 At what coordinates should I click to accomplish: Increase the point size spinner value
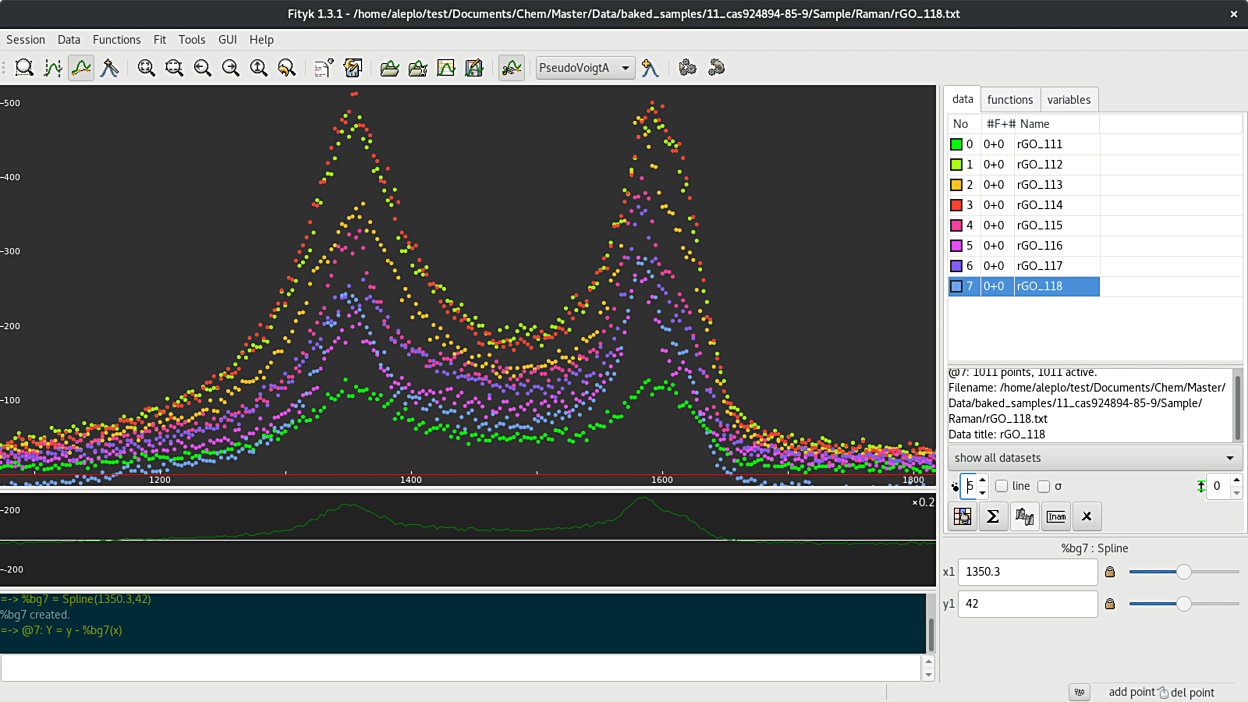point(982,481)
